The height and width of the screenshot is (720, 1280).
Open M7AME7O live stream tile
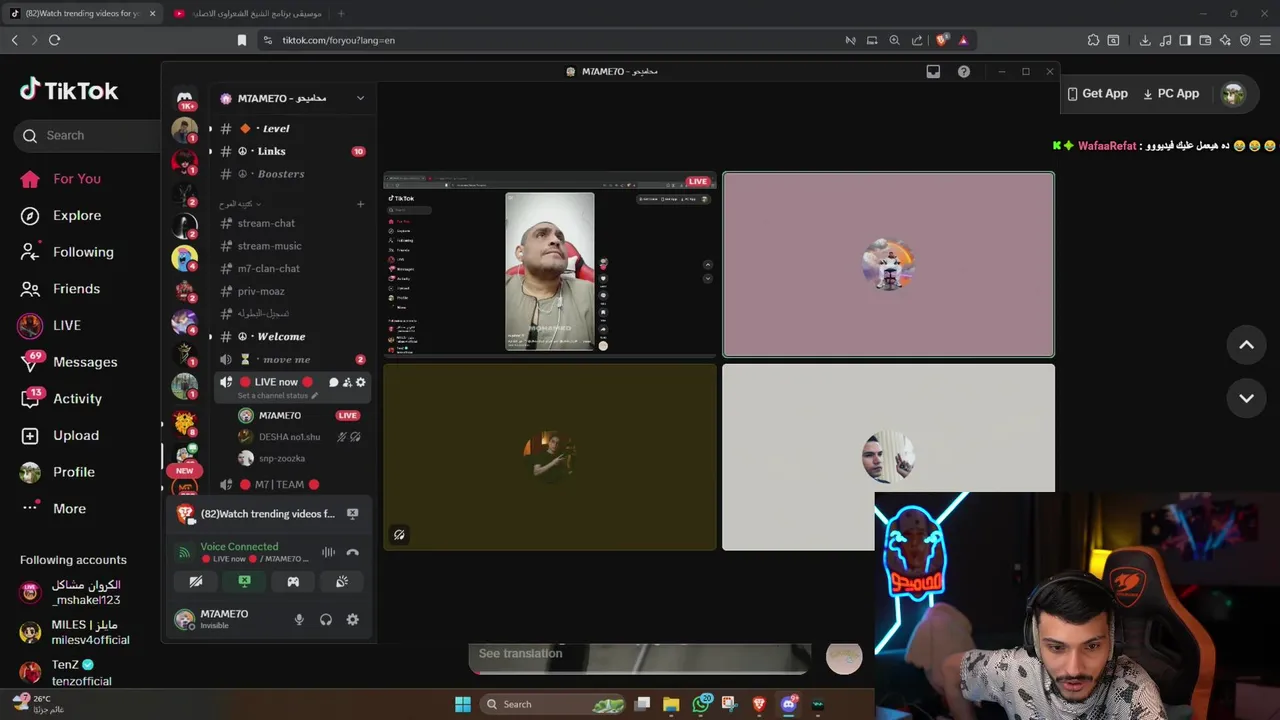pyautogui.click(x=550, y=264)
